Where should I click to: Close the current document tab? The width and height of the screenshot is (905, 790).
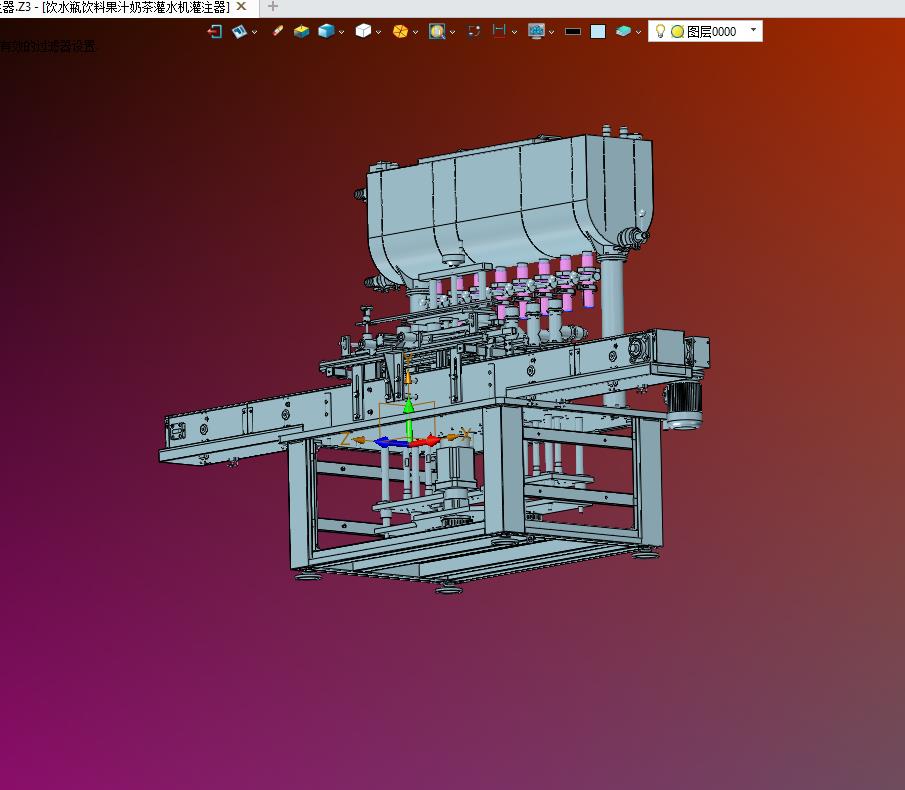[241, 7]
